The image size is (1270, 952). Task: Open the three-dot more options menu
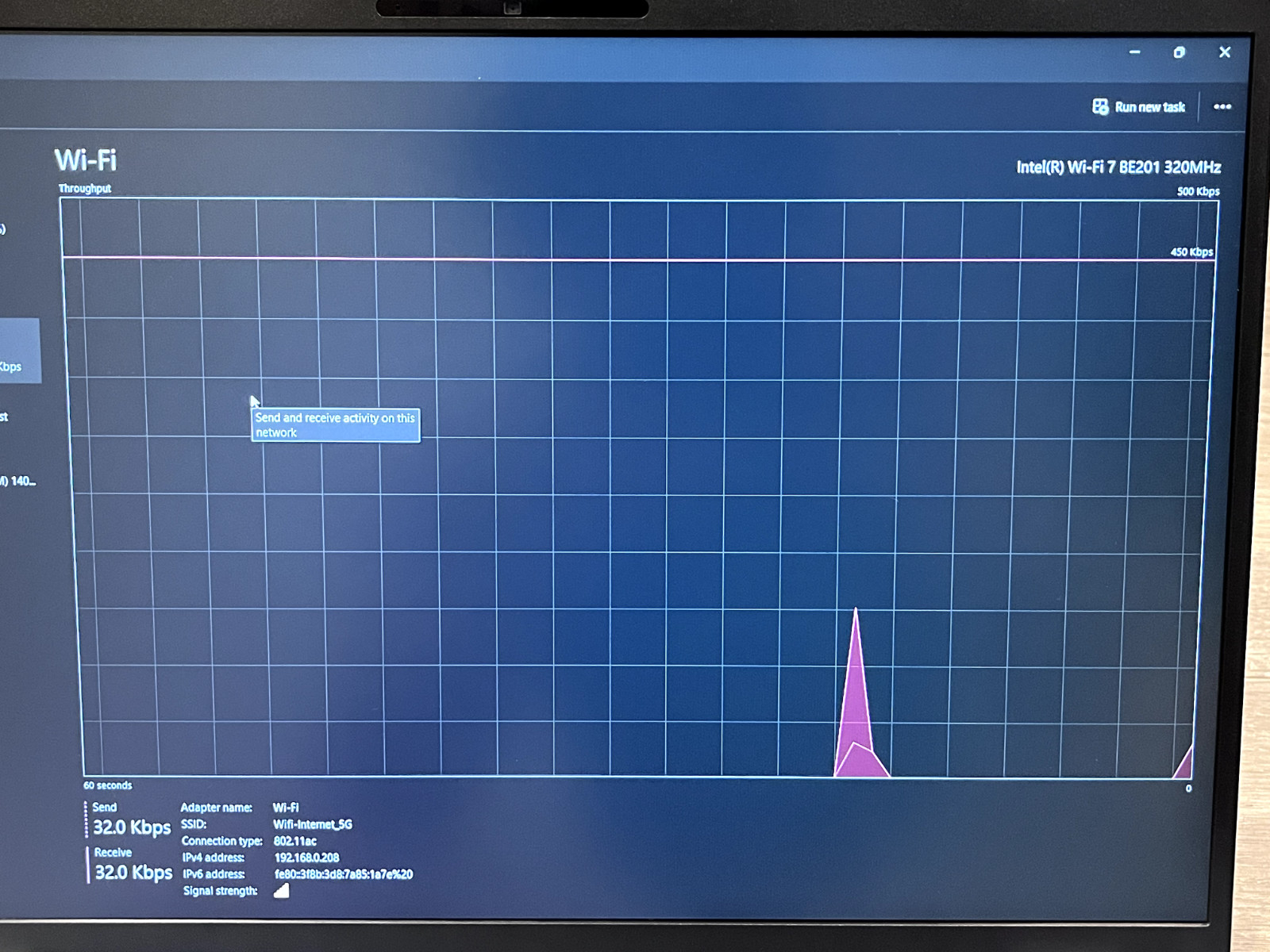(x=1222, y=106)
